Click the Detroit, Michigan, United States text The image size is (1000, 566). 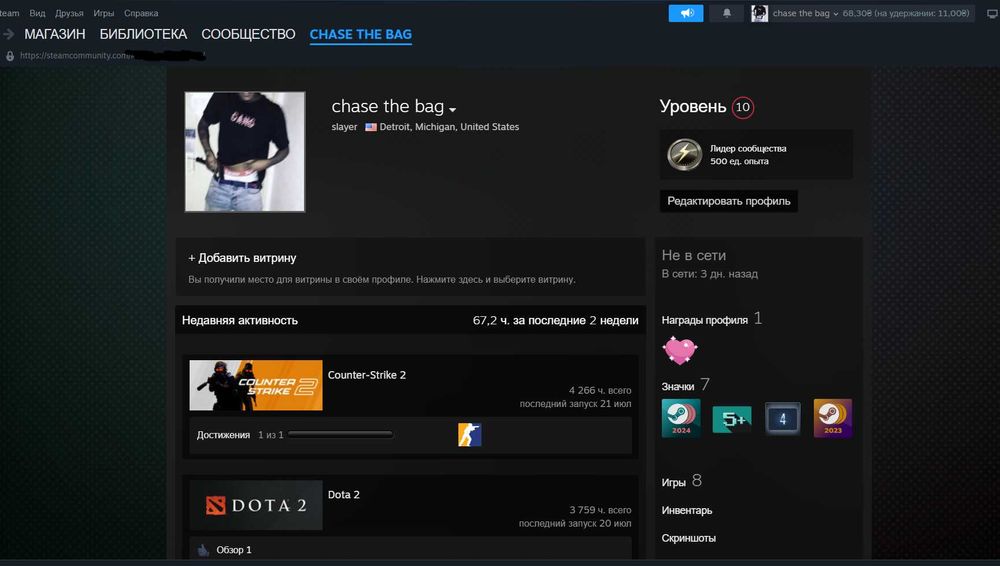point(449,127)
